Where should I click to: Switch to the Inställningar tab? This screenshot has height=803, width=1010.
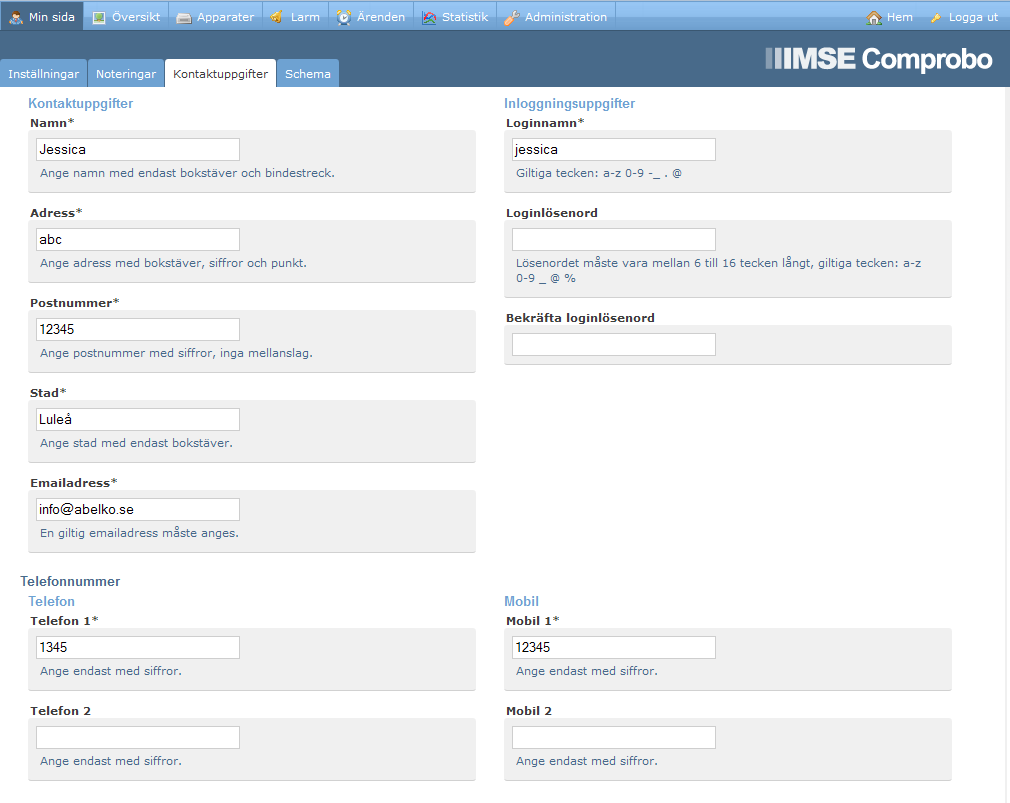[44, 73]
